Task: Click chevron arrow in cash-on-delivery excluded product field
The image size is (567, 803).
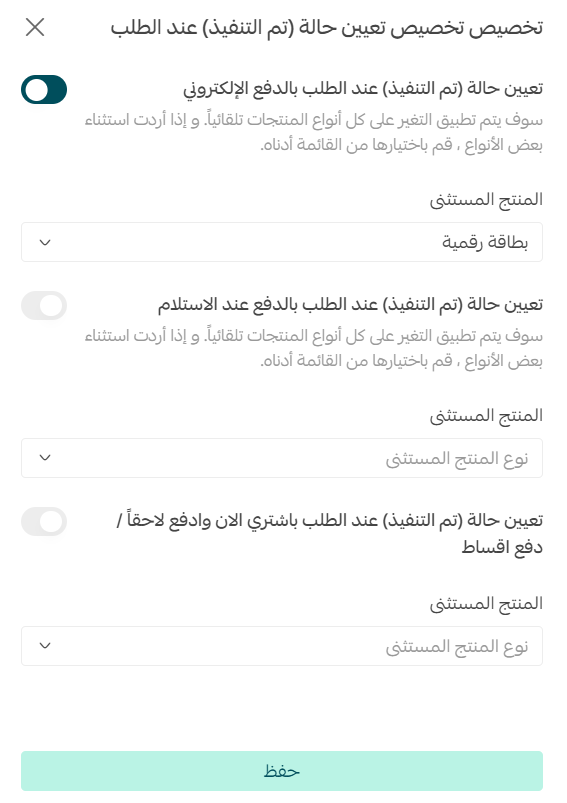Action: tap(45, 458)
